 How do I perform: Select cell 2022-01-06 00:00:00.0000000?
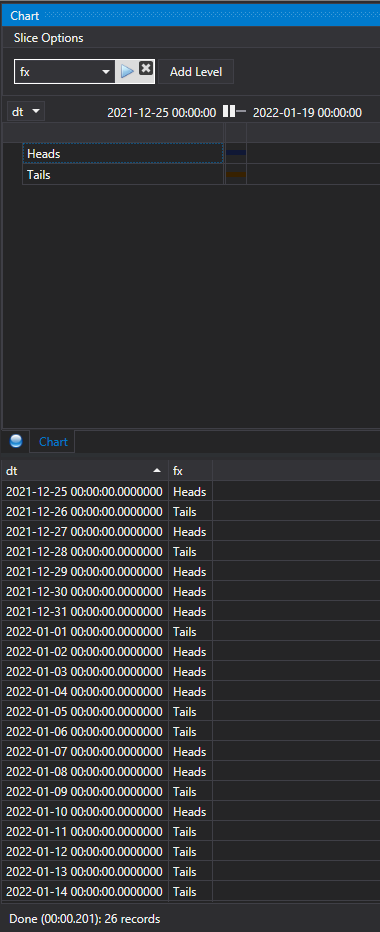click(84, 732)
